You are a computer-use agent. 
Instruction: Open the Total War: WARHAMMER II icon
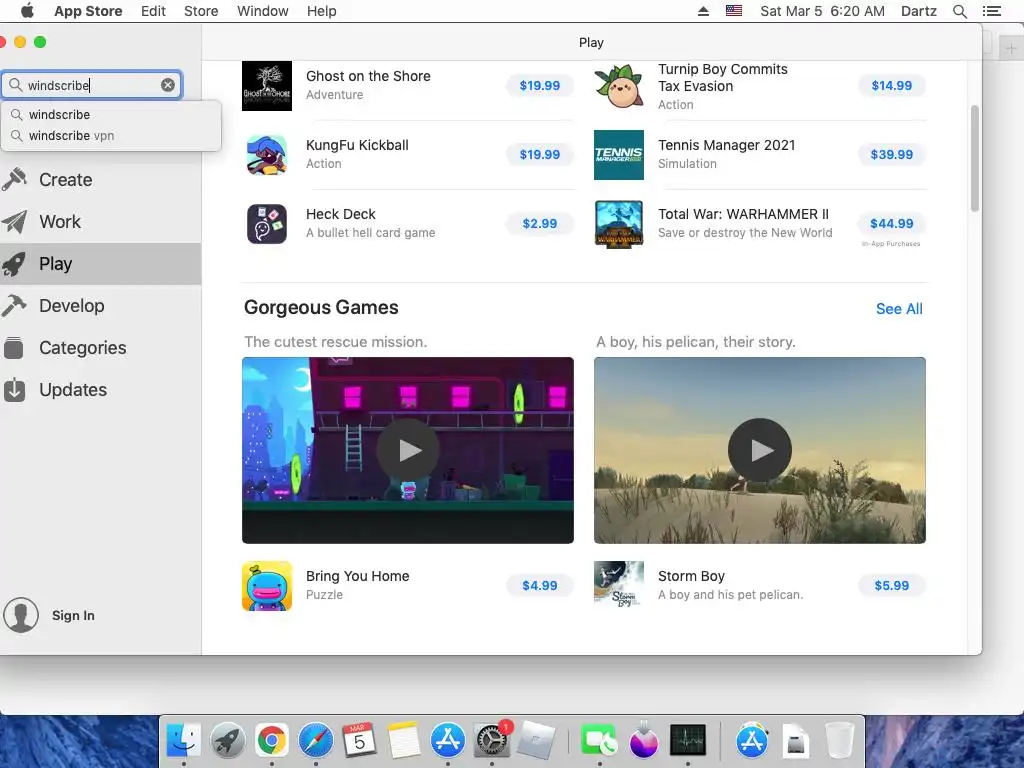[x=618, y=224]
